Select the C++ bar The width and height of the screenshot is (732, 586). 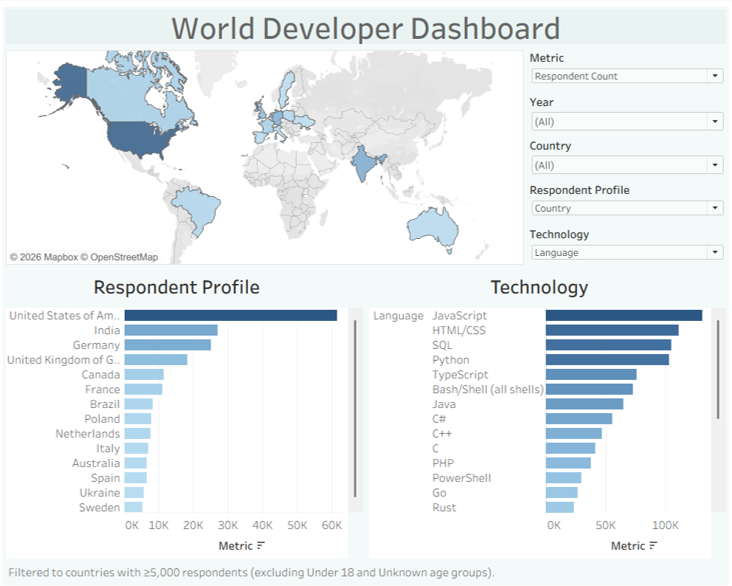pos(574,434)
